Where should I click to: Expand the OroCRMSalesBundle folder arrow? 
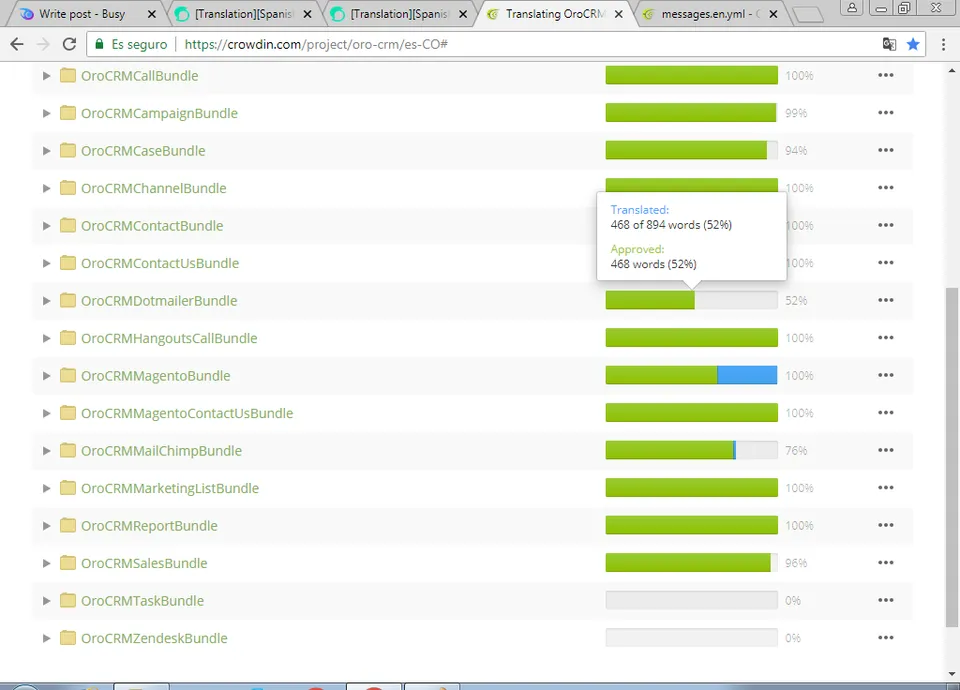(x=46, y=563)
